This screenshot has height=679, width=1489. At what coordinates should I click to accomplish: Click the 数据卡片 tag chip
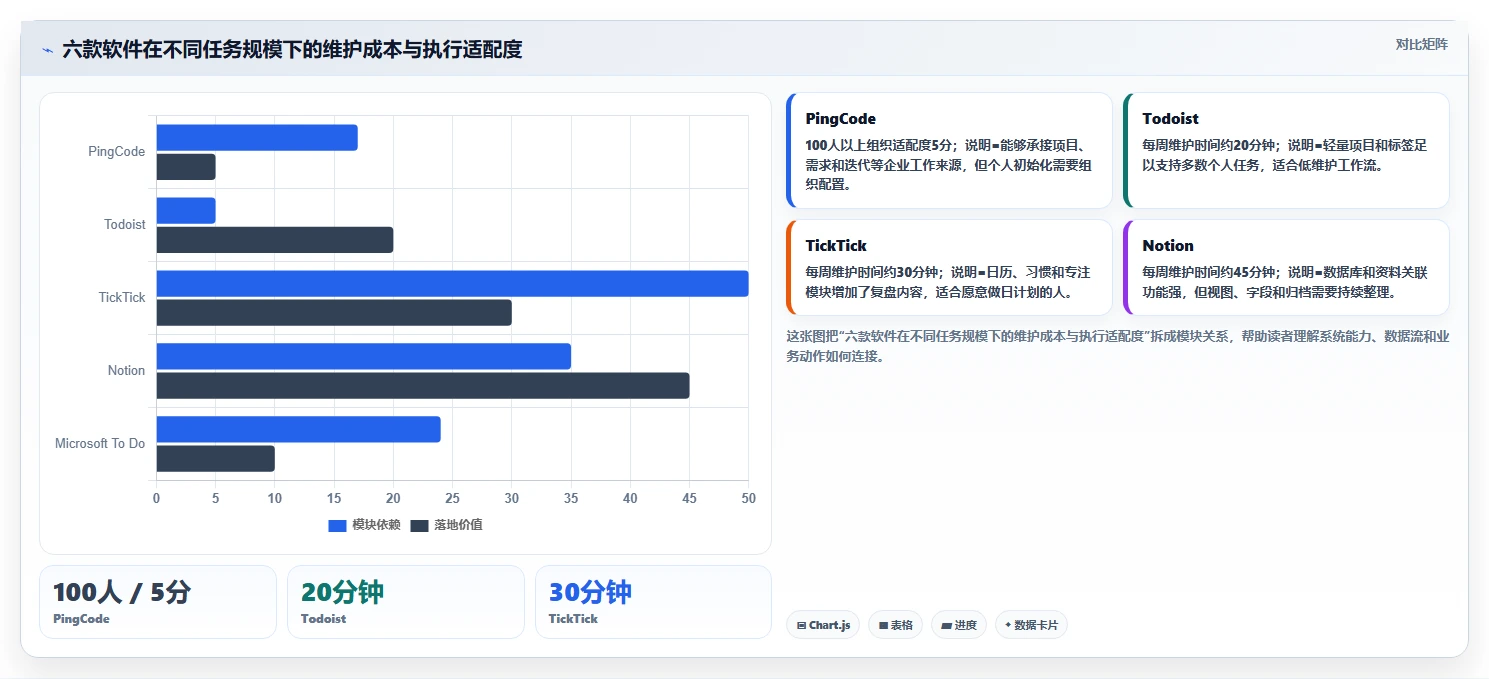pyautogui.click(x=1031, y=625)
